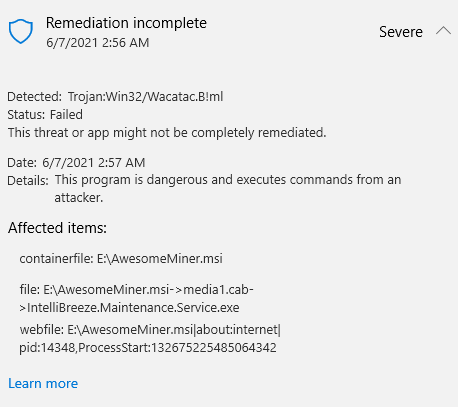458x407 pixels.
Task: Click the not completely remediated message
Action: [167, 133]
